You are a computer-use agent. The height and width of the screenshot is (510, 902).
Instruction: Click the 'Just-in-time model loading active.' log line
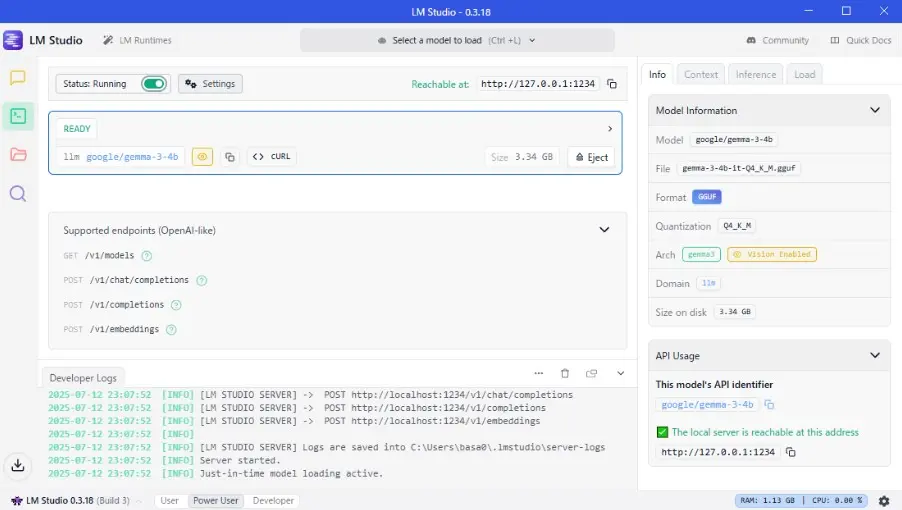(x=291, y=474)
